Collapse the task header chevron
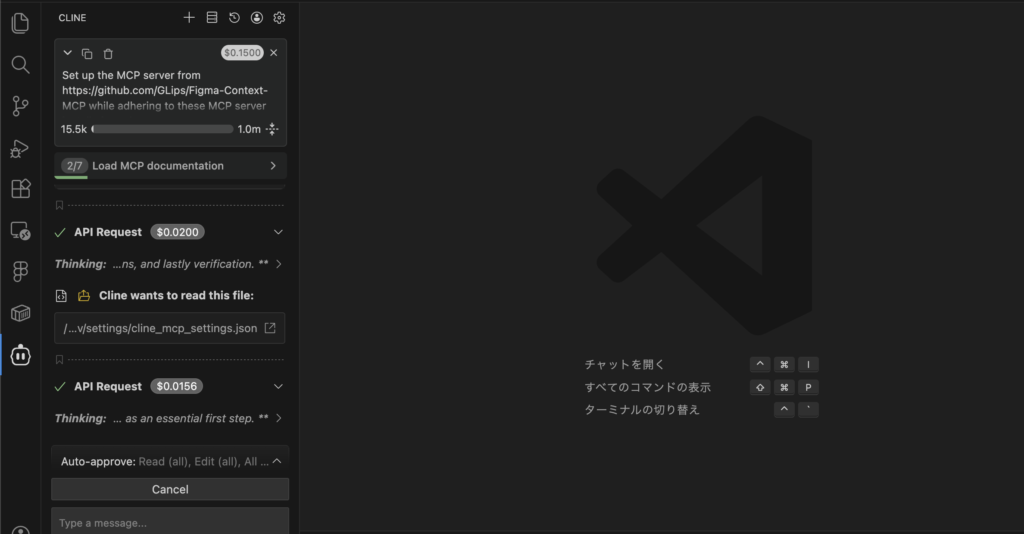The height and width of the screenshot is (534, 1024). 67,53
